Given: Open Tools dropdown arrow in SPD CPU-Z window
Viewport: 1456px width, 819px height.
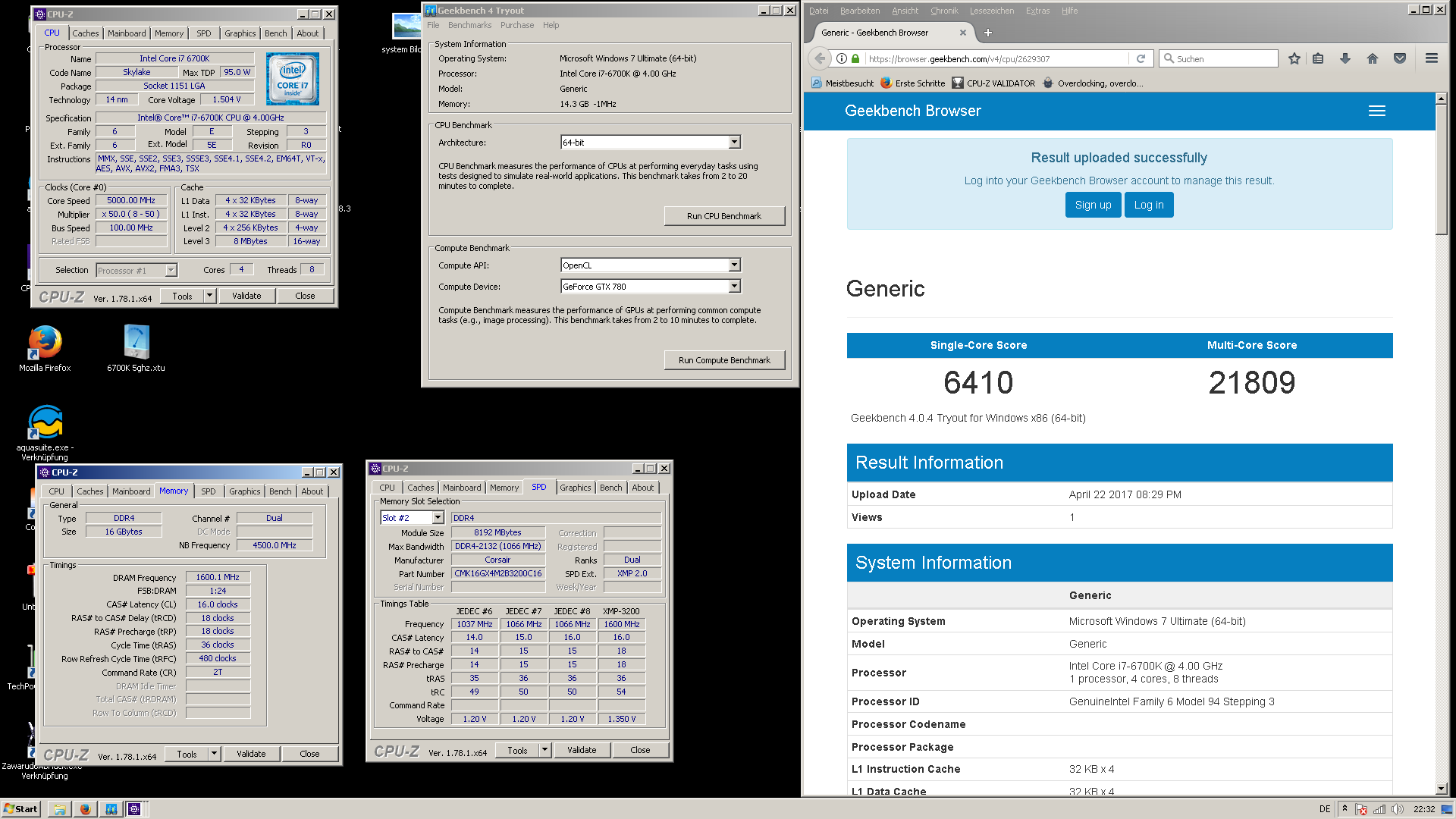Looking at the screenshot, I should point(544,750).
